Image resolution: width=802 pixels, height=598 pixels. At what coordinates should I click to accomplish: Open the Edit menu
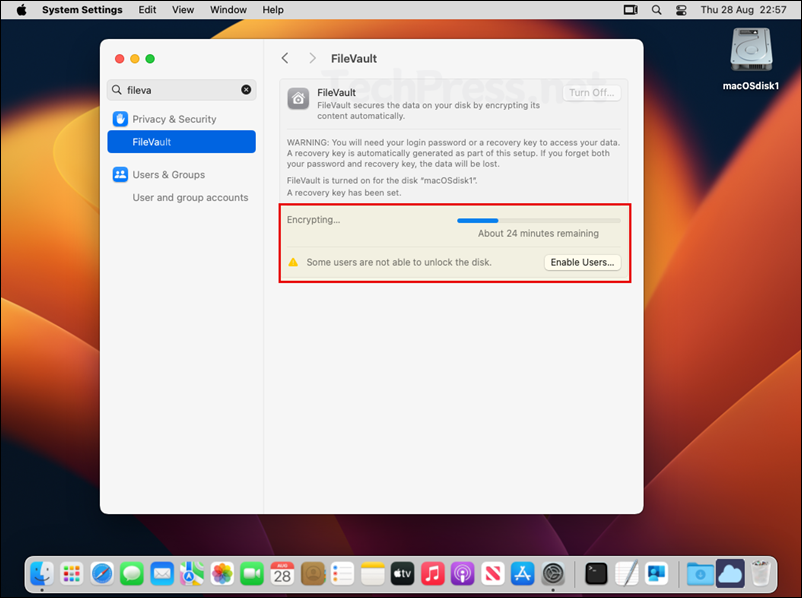tap(147, 10)
